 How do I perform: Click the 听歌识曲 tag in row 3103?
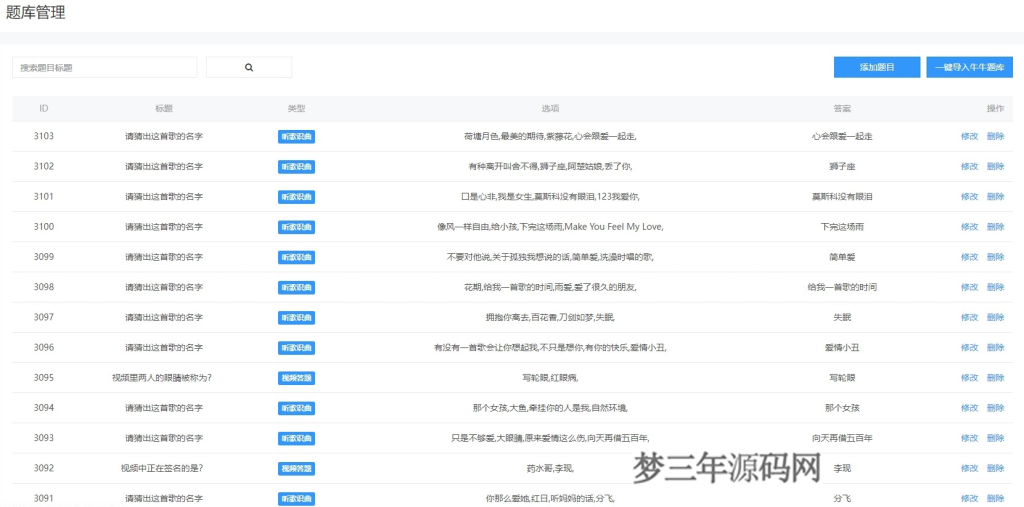[296, 137]
